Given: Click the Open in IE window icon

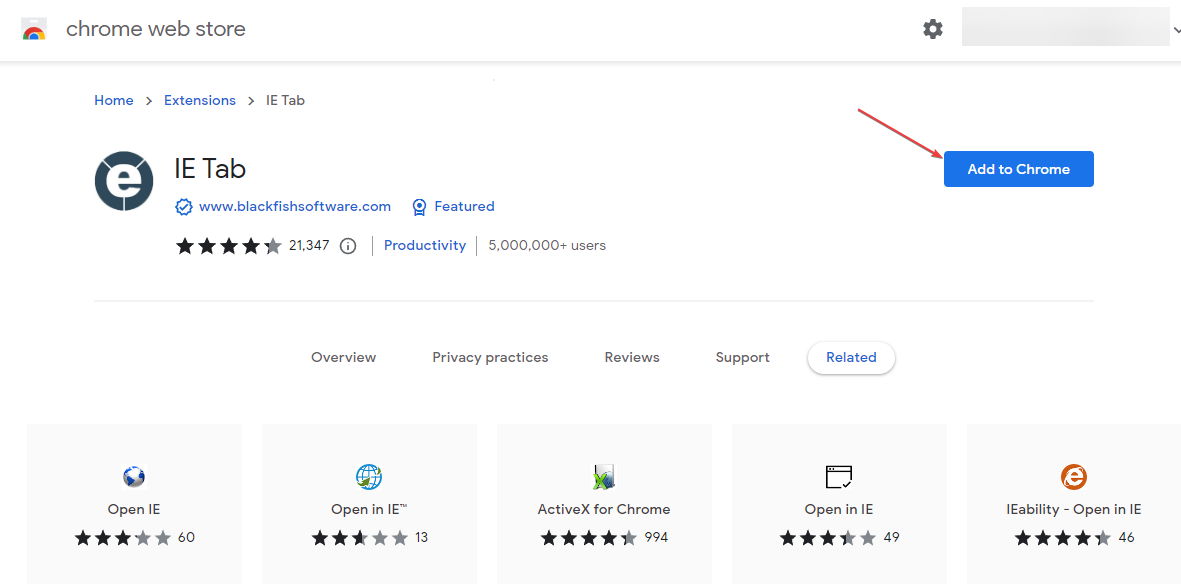Looking at the screenshot, I should tap(838, 477).
